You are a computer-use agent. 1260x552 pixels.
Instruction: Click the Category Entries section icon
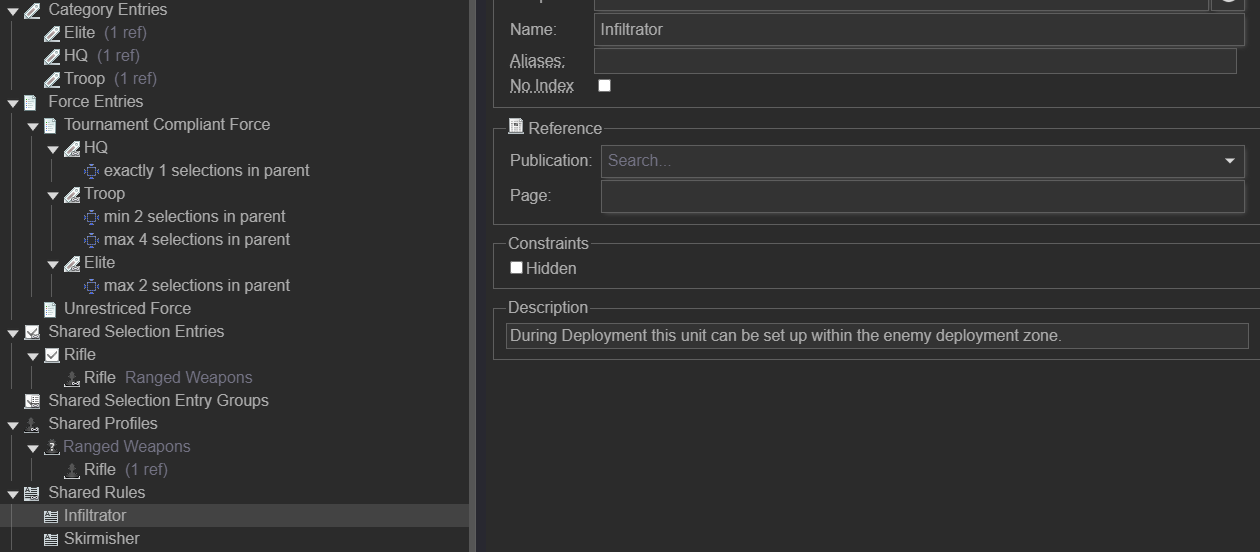(31, 10)
